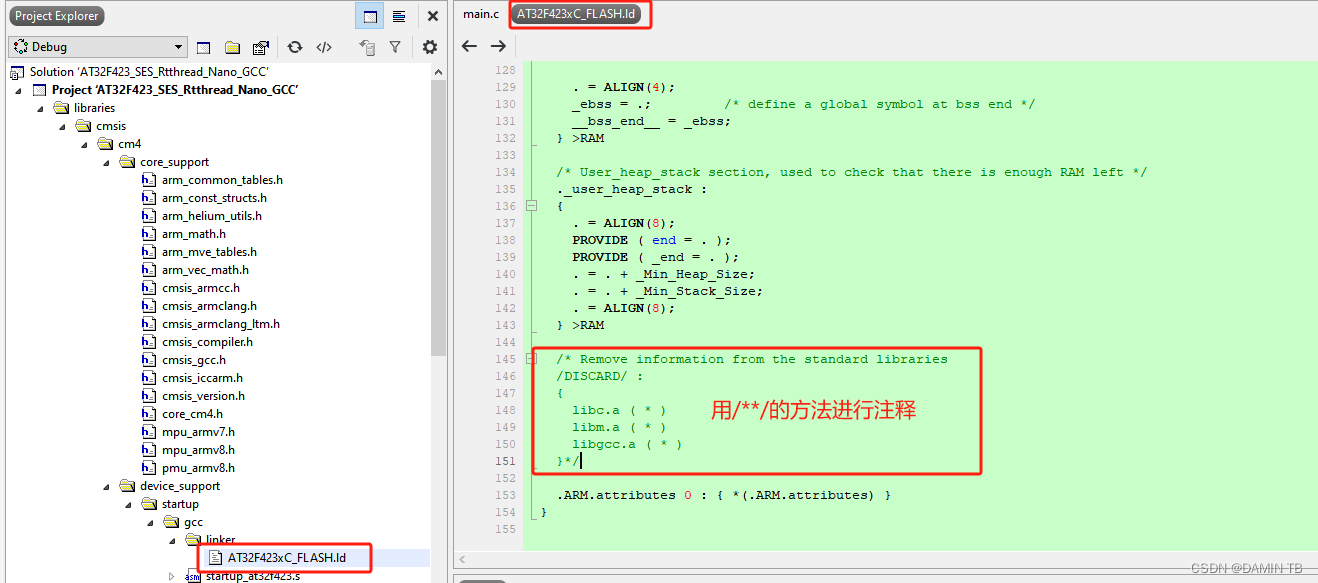The image size is (1318, 583).
Task: Toggle the lines/list view icon in Project Explorer header
Action: pyautogui.click(x=399, y=16)
